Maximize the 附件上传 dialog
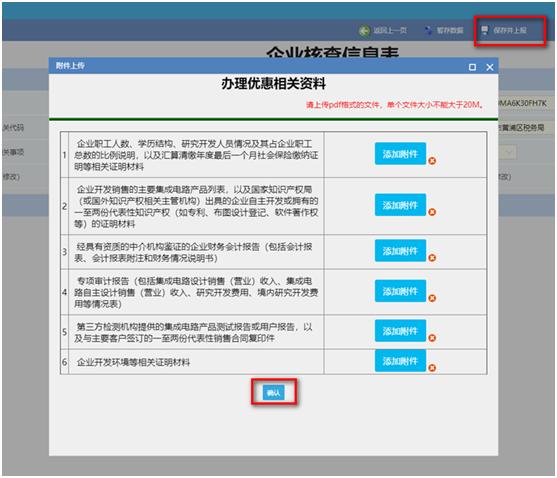 tap(472, 67)
